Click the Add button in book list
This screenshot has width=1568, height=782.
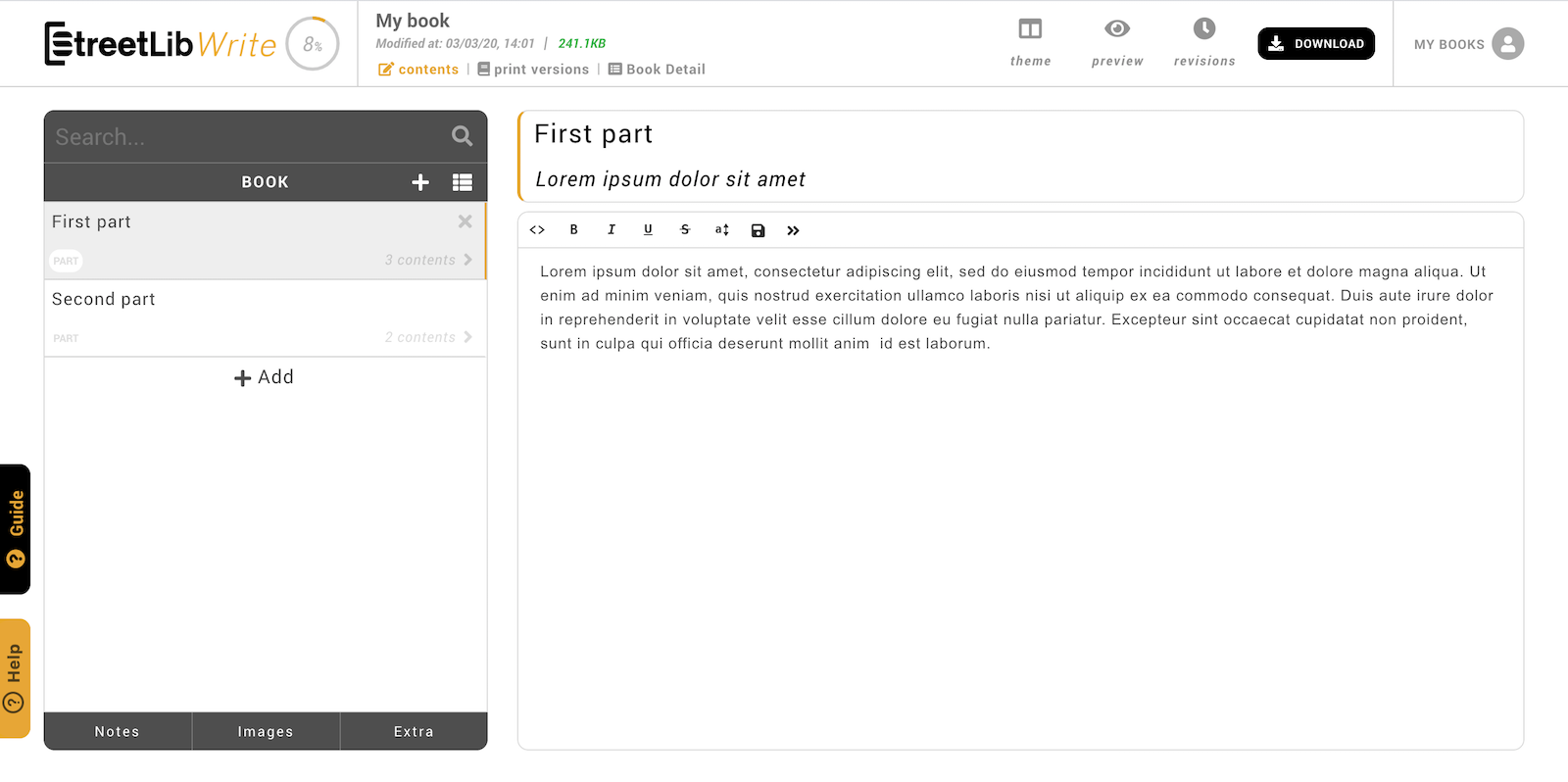[x=265, y=377]
